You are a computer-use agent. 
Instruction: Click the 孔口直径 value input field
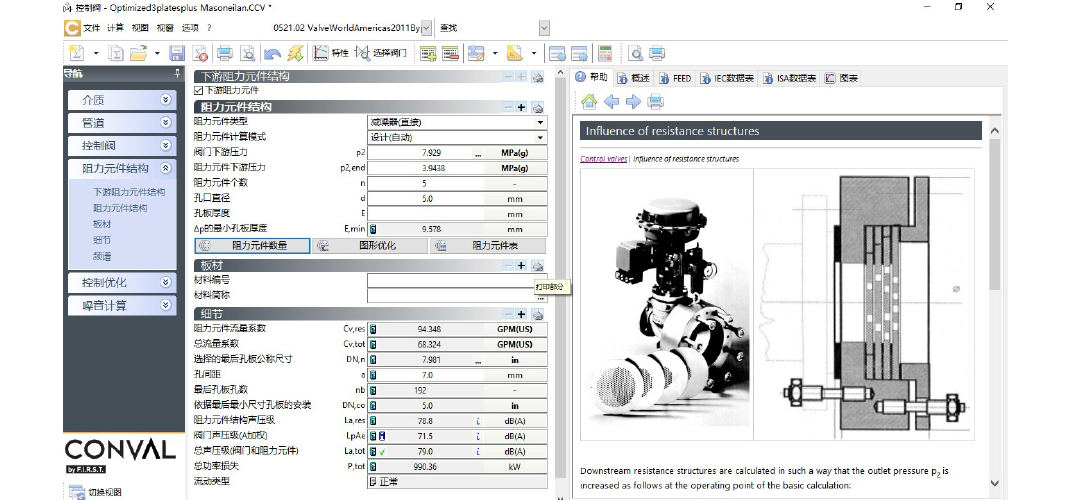[x=426, y=199]
